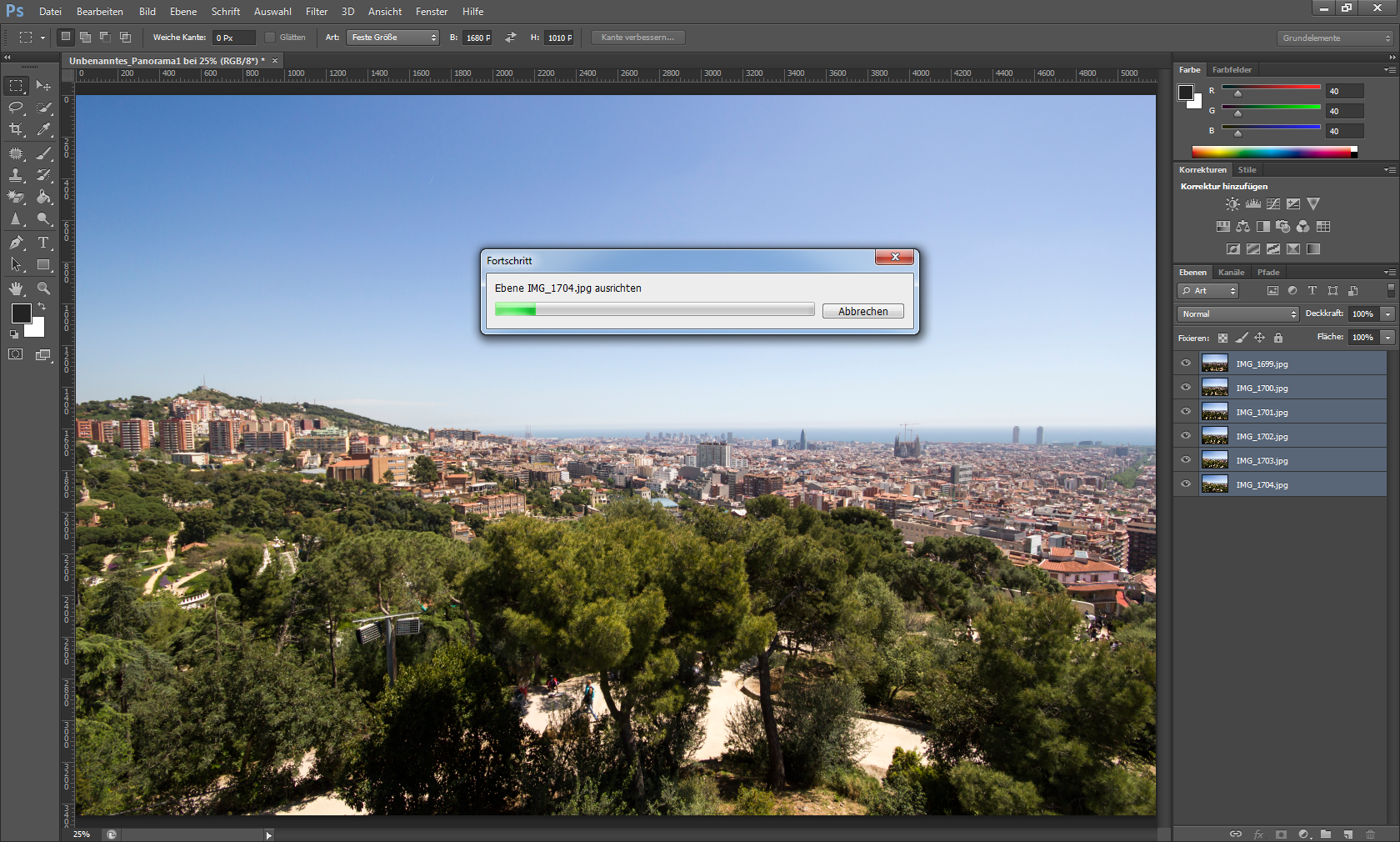Swap width and height values
This screenshot has height=842, width=1400.
(511, 38)
